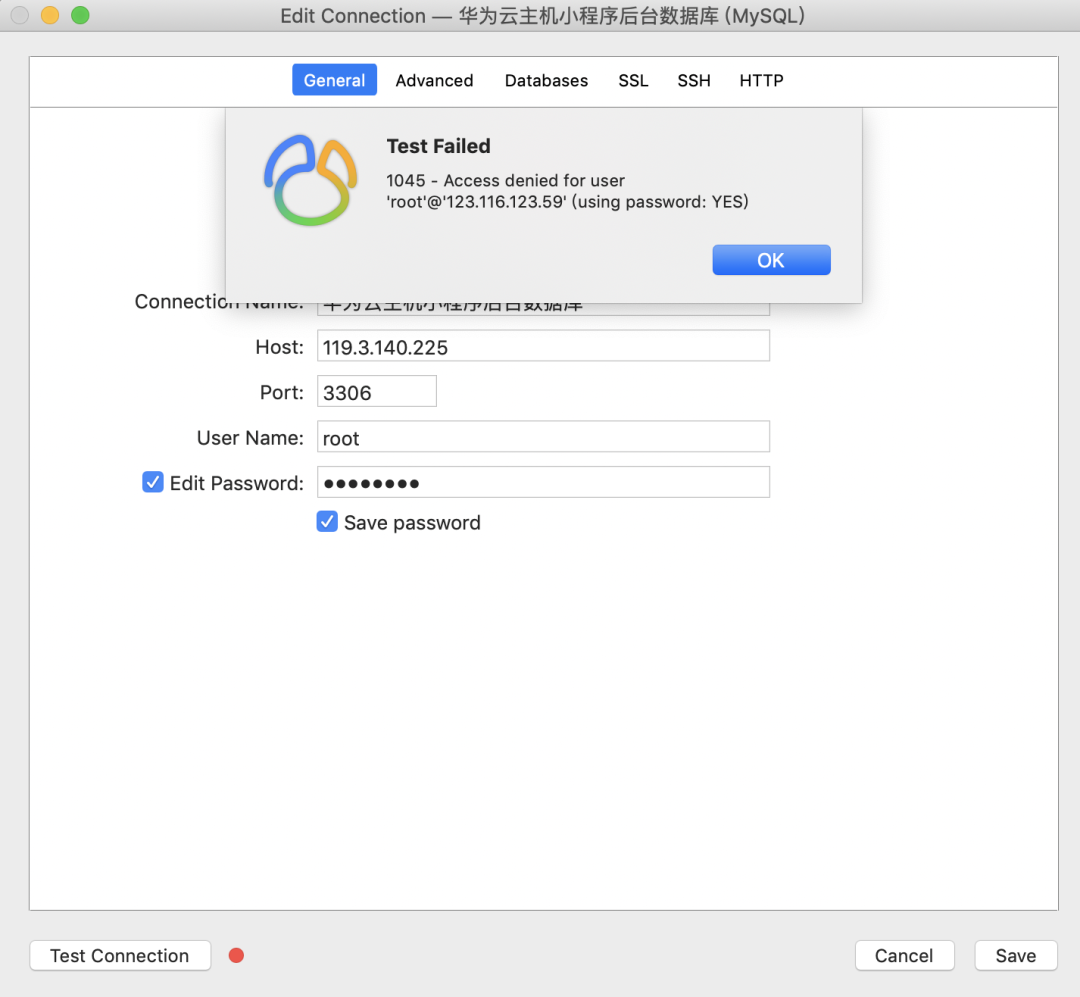Click the 'User Name:' label
Image resolution: width=1080 pixels, height=997 pixels.
[x=250, y=438]
